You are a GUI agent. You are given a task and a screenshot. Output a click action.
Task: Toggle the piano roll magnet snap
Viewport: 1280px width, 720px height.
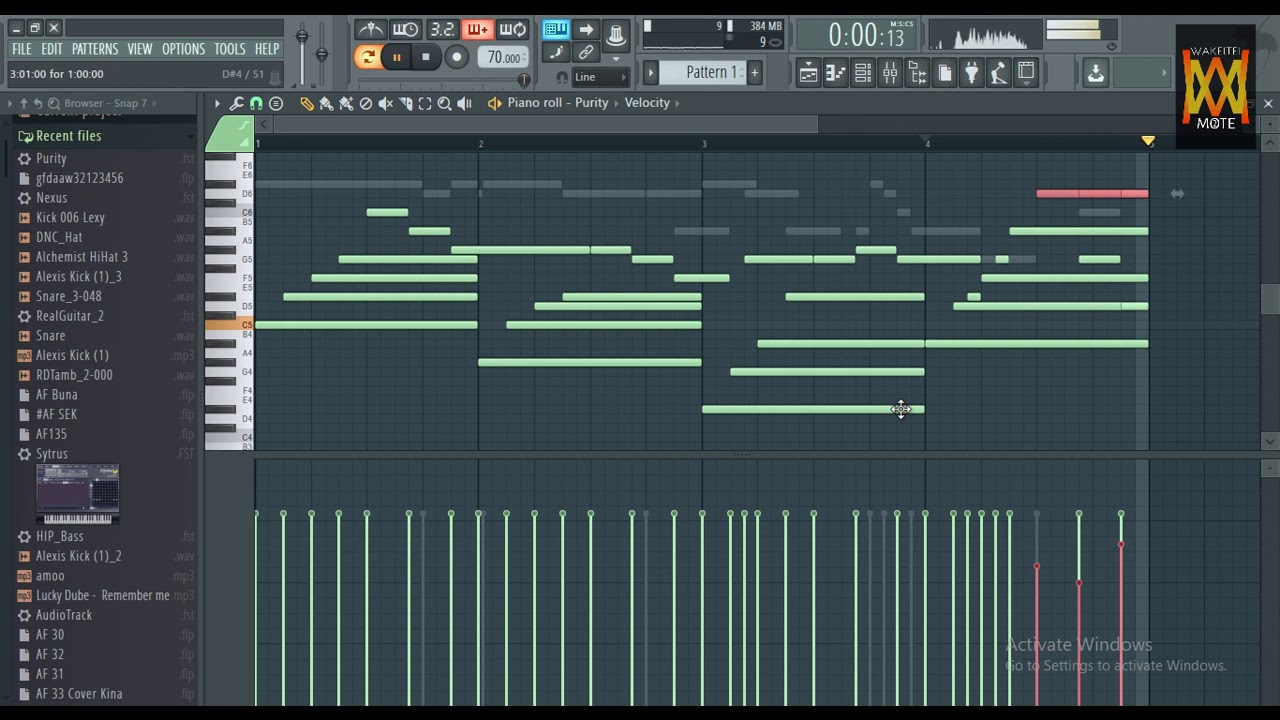point(256,103)
